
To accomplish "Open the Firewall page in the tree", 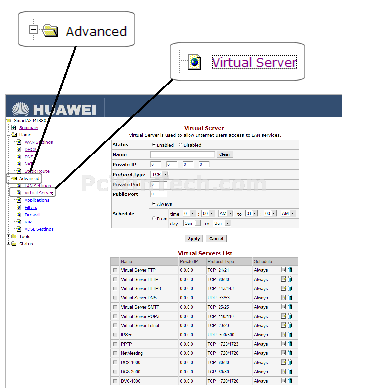I will coord(32,215).
